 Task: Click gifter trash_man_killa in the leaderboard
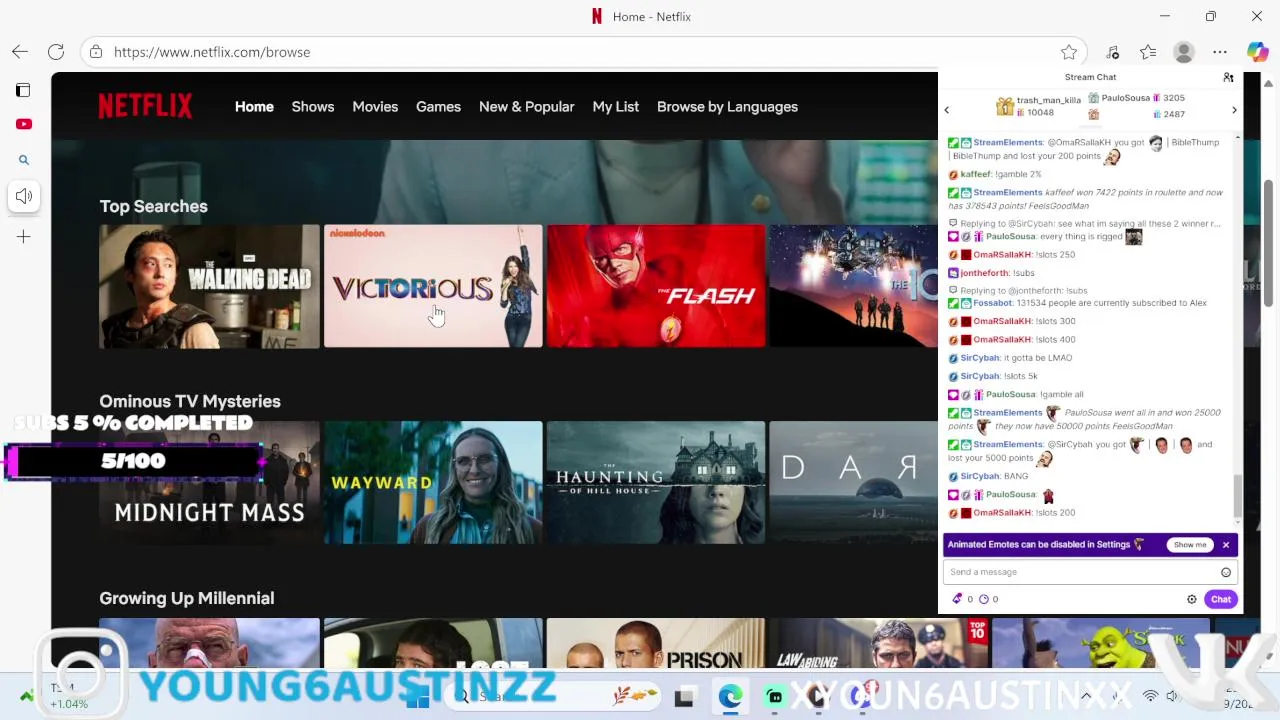click(x=1049, y=100)
